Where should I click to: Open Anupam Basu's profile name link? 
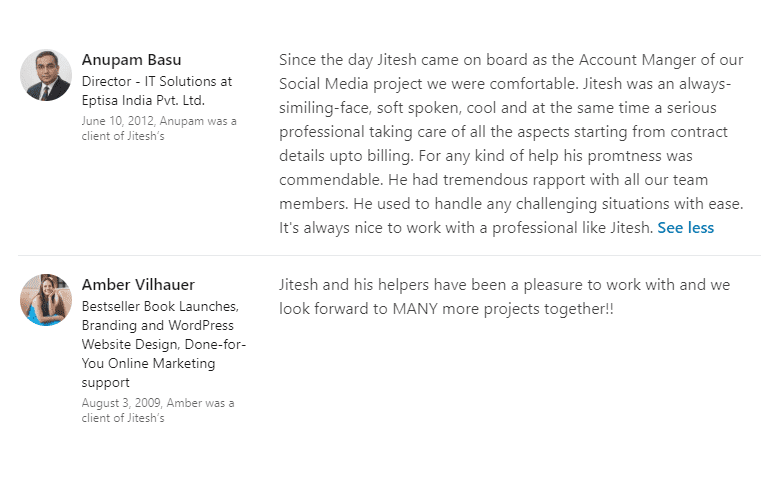click(131, 60)
